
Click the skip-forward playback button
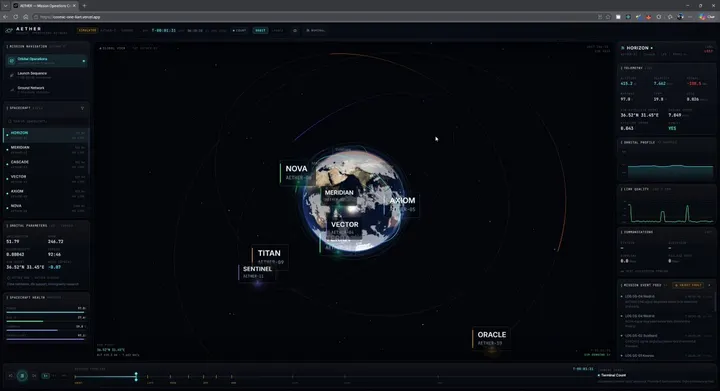(x=34, y=375)
